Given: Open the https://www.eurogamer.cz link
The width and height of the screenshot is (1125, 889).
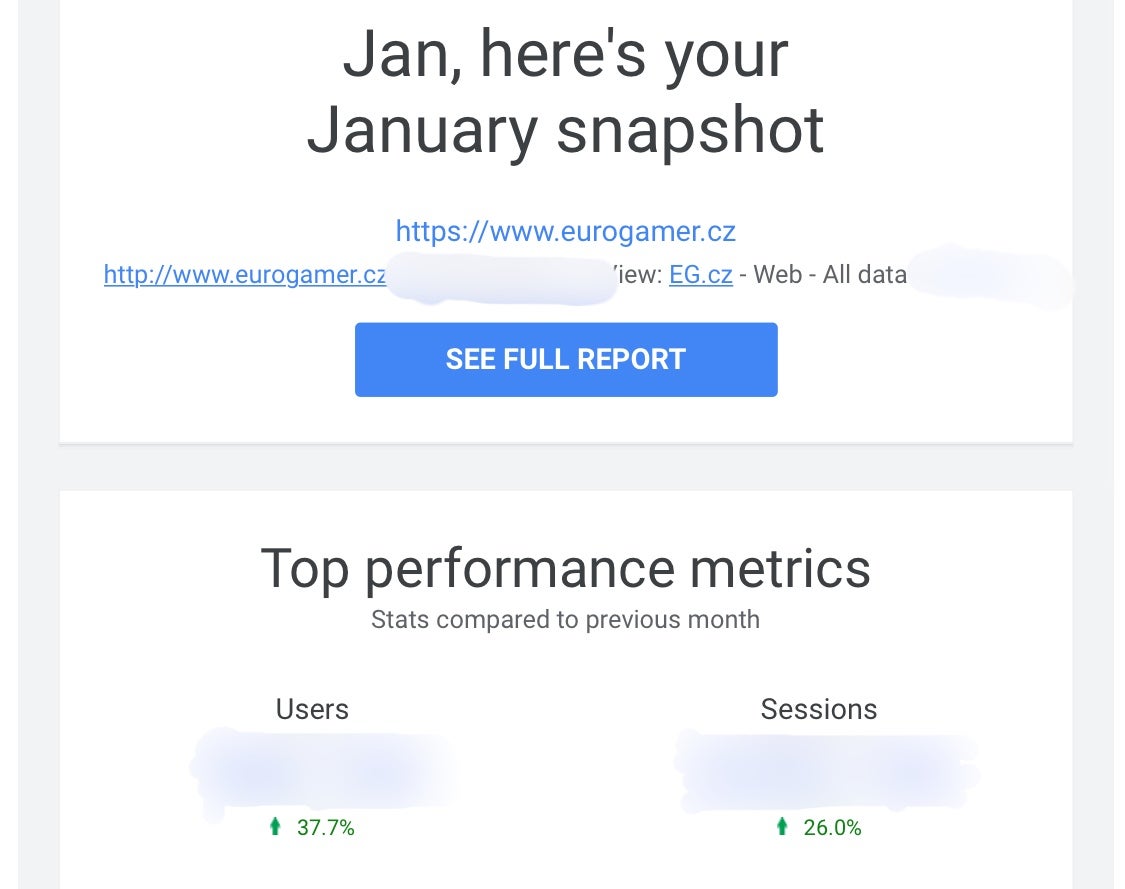Looking at the screenshot, I should click(565, 231).
